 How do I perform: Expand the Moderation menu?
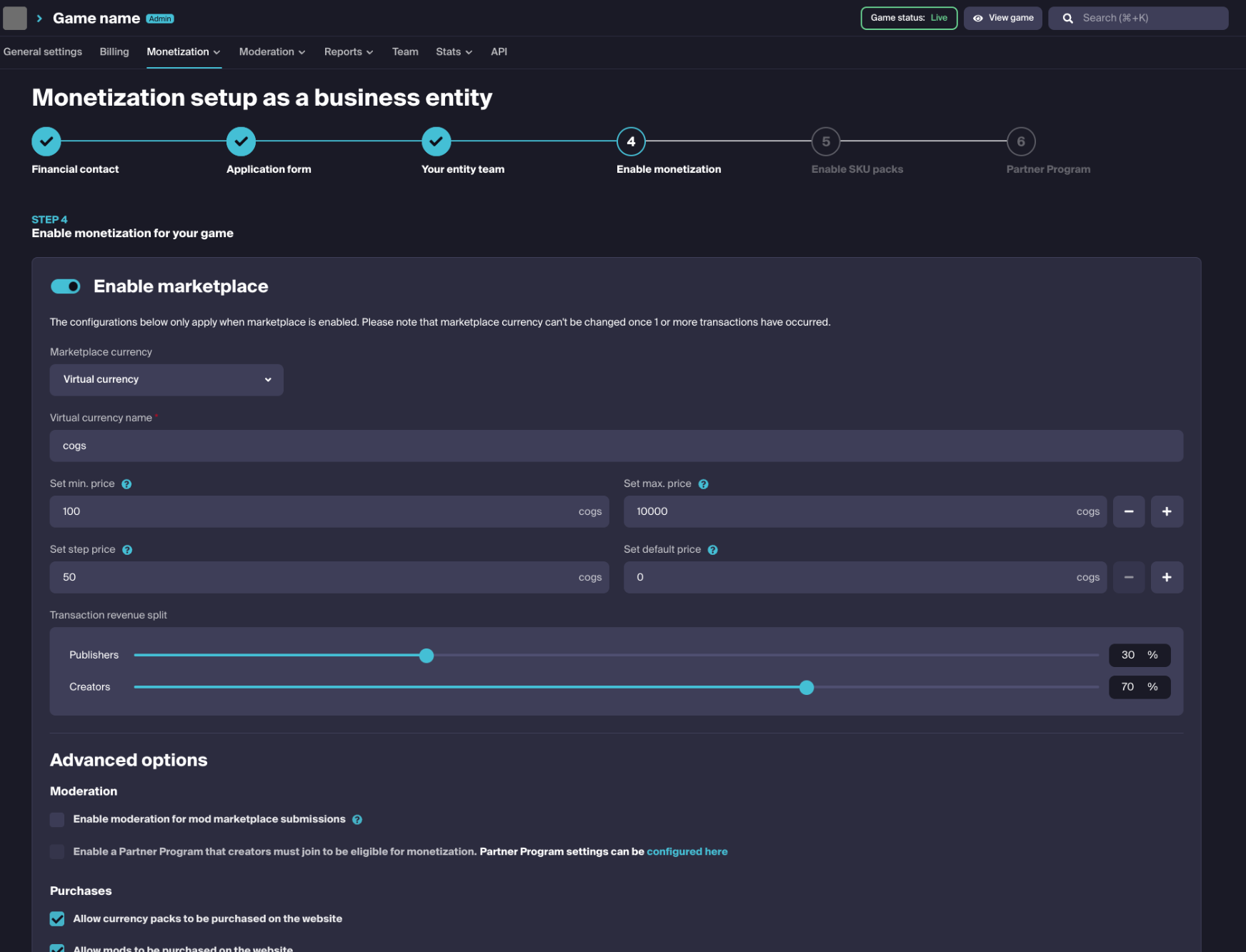[x=272, y=52]
